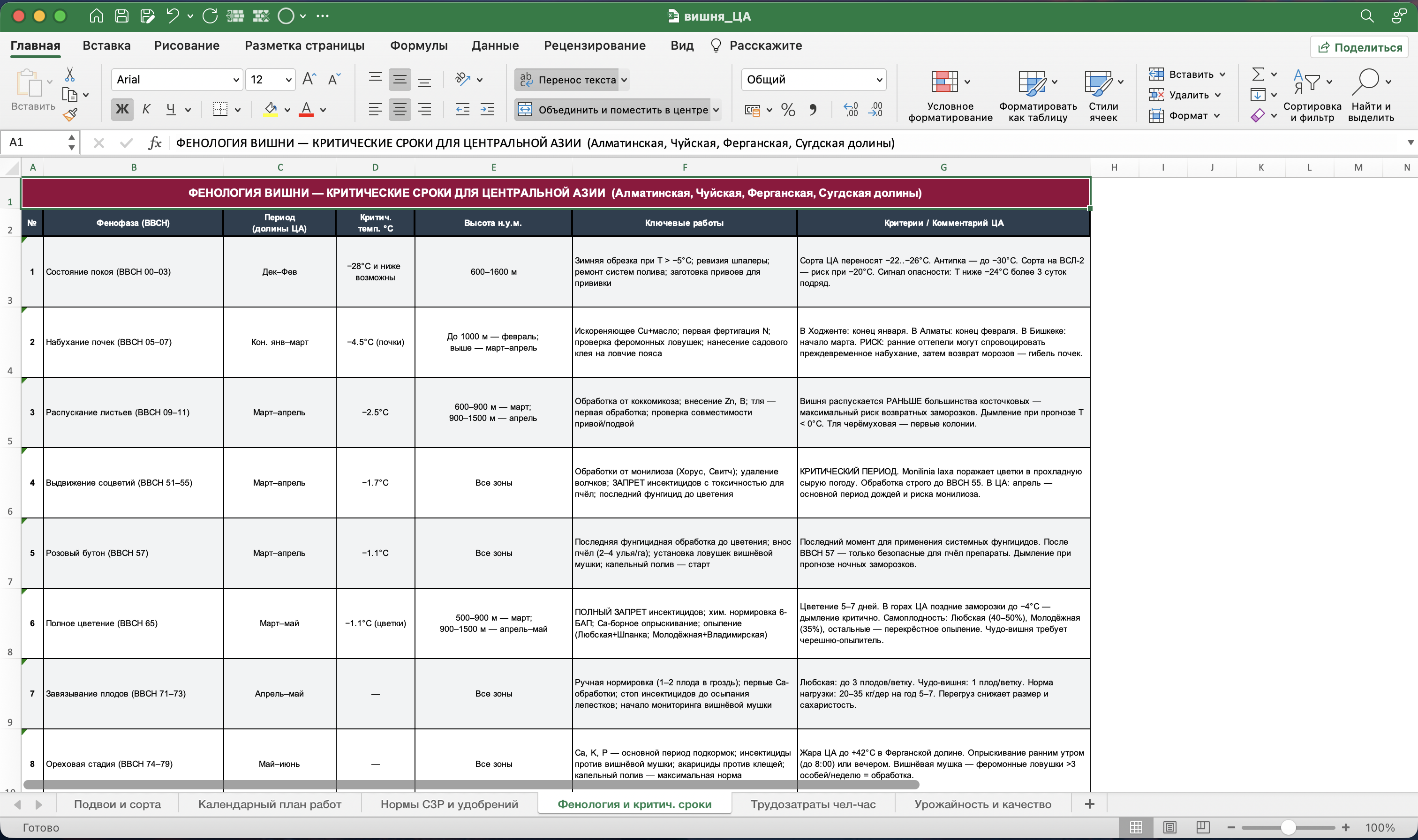Screen dimensions: 1418x840
Task: Click the percent style icon
Action: [788, 110]
